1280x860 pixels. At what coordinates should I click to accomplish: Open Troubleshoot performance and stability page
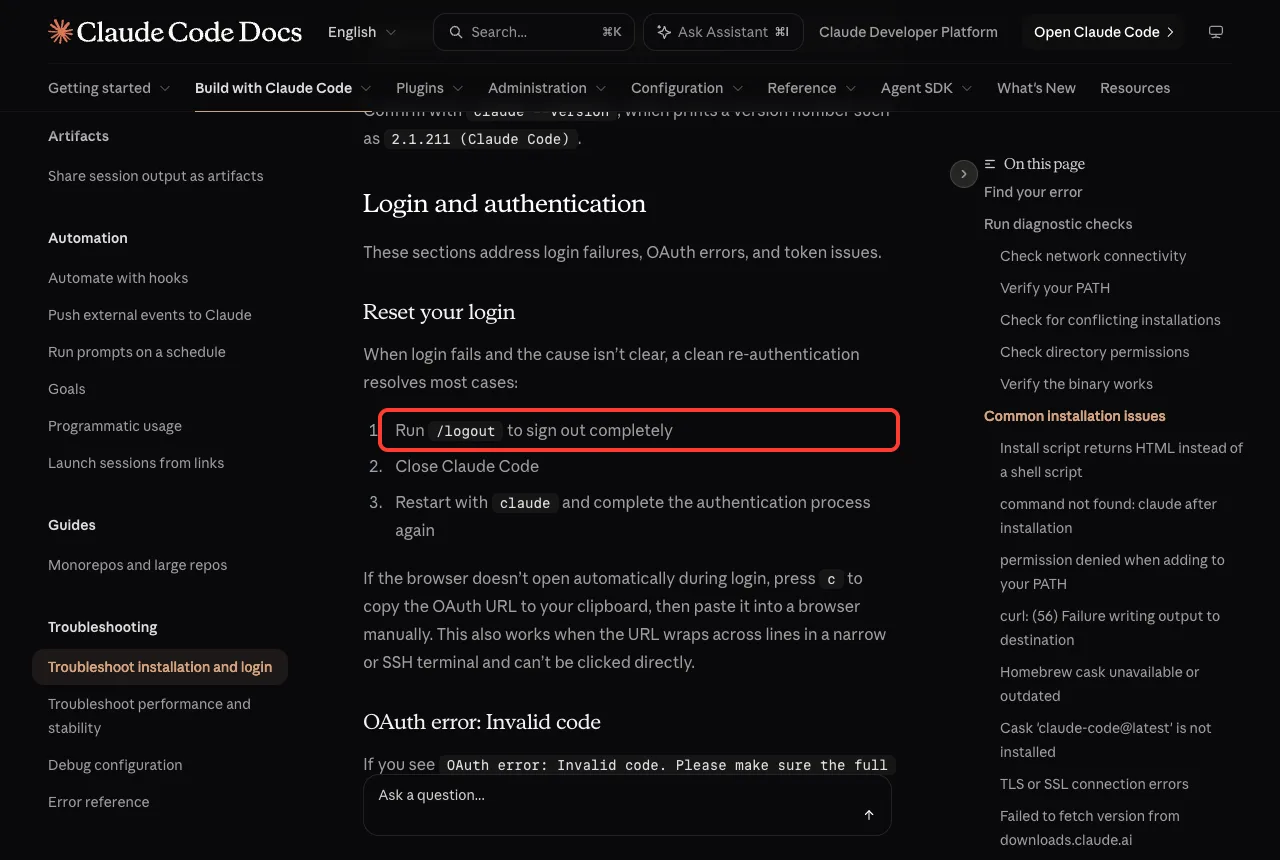point(150,716)
